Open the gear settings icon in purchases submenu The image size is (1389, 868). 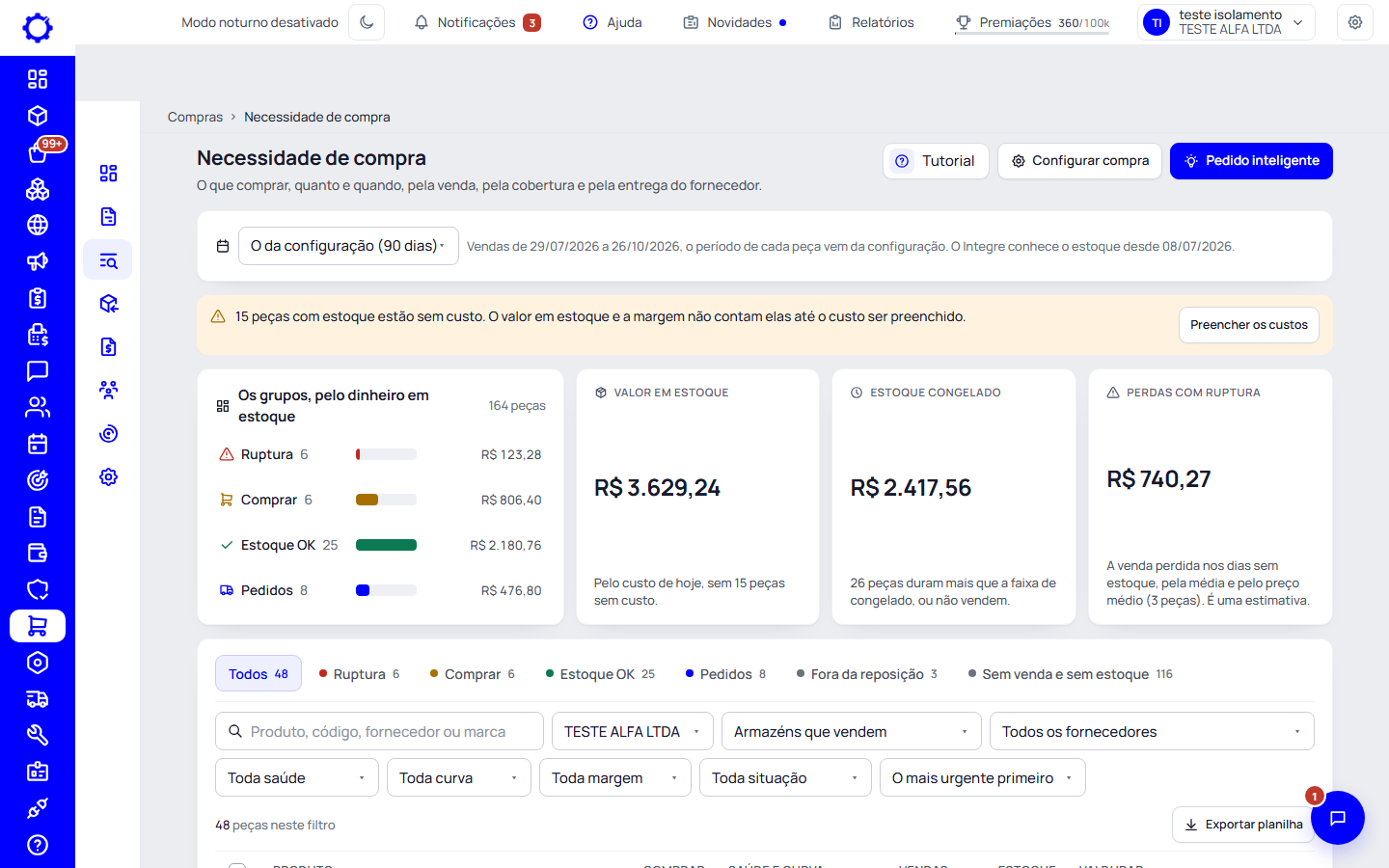pos(108,477)
